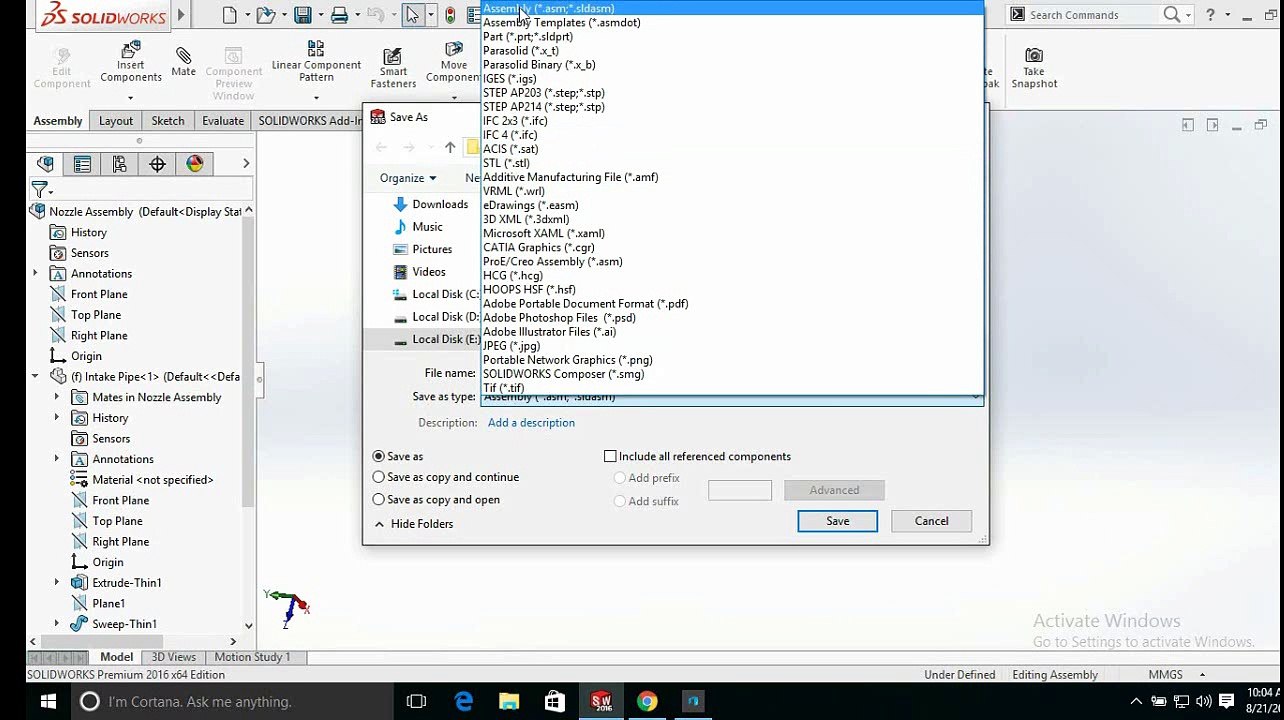
Task: Expand more manager tabs chevron
Action: point(246,164)
